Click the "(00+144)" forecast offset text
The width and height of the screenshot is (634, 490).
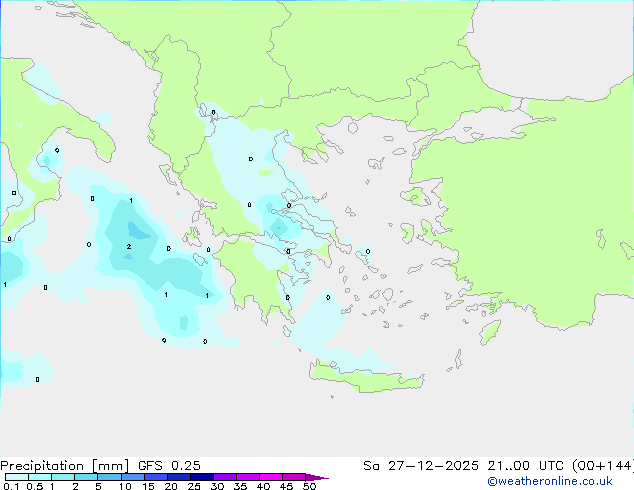coord(602,466)
